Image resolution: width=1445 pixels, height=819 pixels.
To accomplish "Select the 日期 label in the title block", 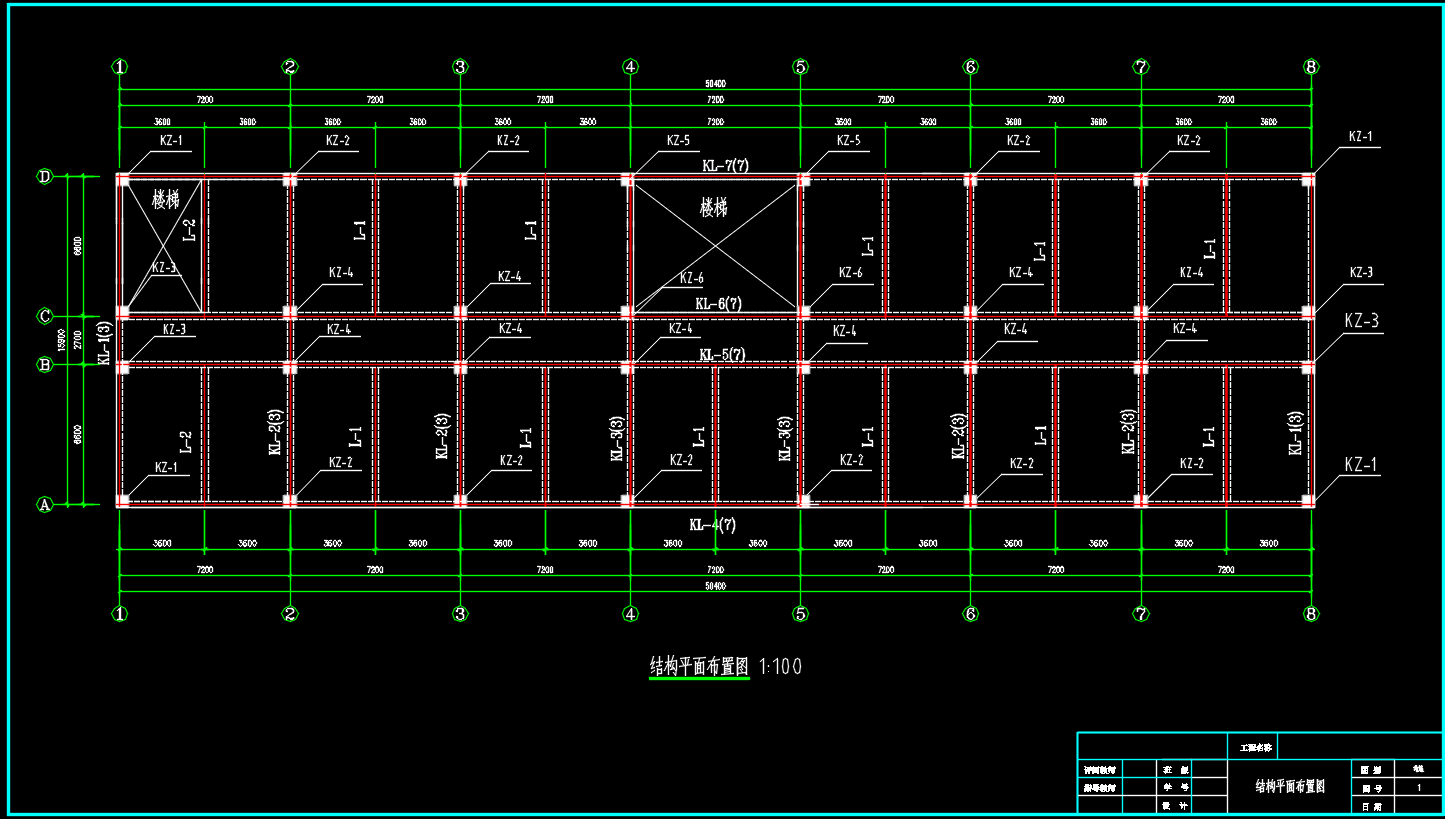I will click(x=1371, y=805).
